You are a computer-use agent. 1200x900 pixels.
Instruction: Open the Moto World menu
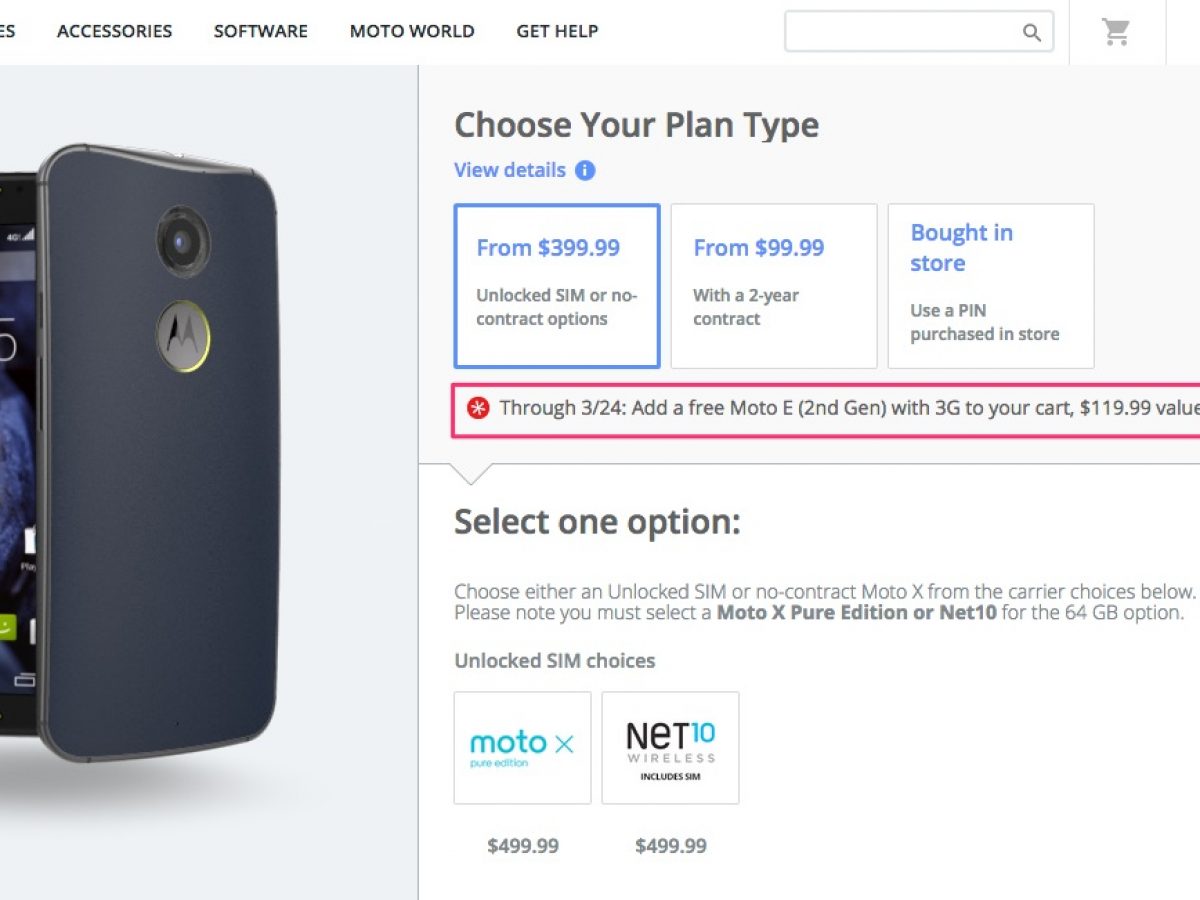(x=412, y=31)
